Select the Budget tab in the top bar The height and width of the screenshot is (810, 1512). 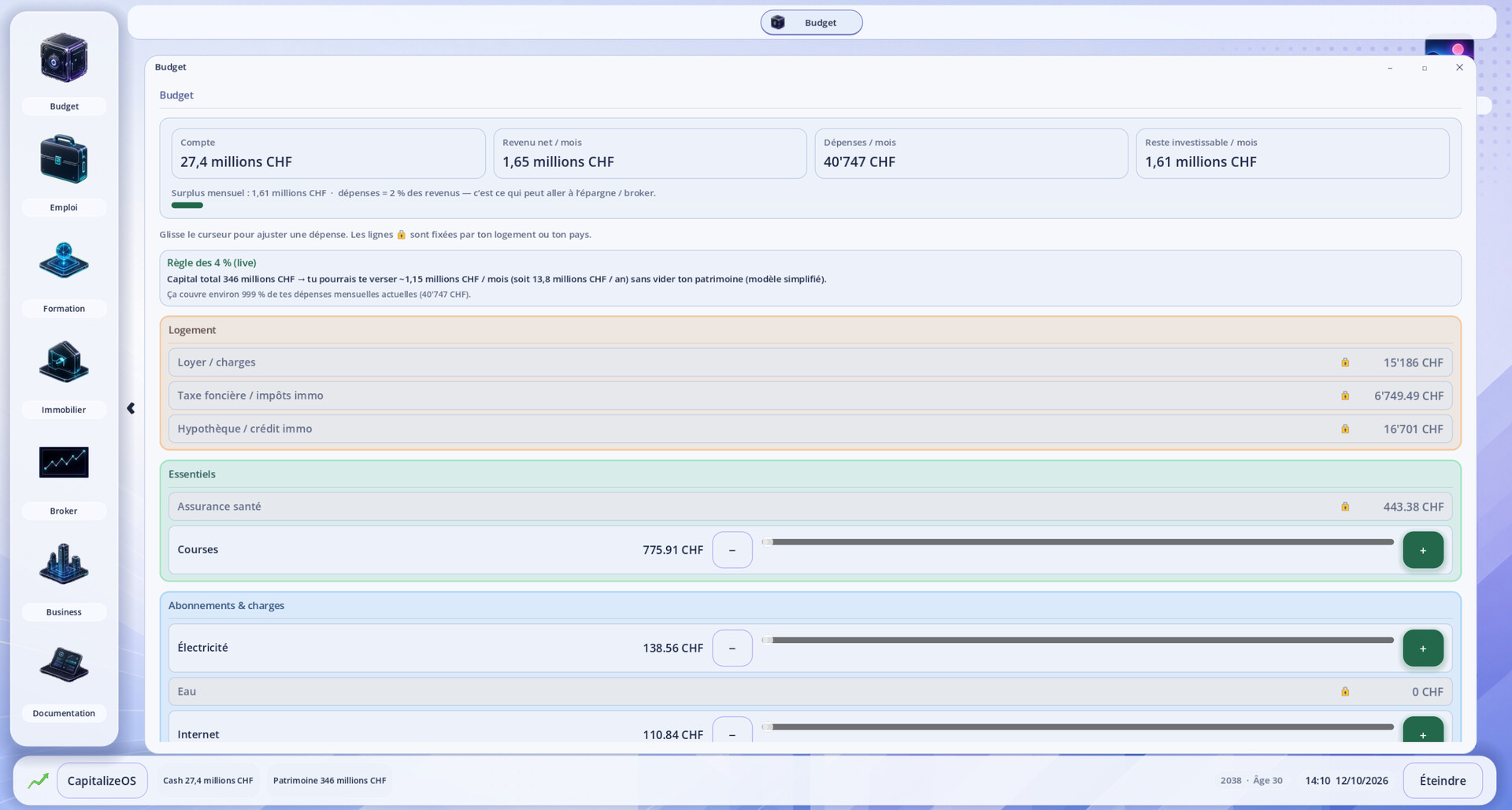811,23
